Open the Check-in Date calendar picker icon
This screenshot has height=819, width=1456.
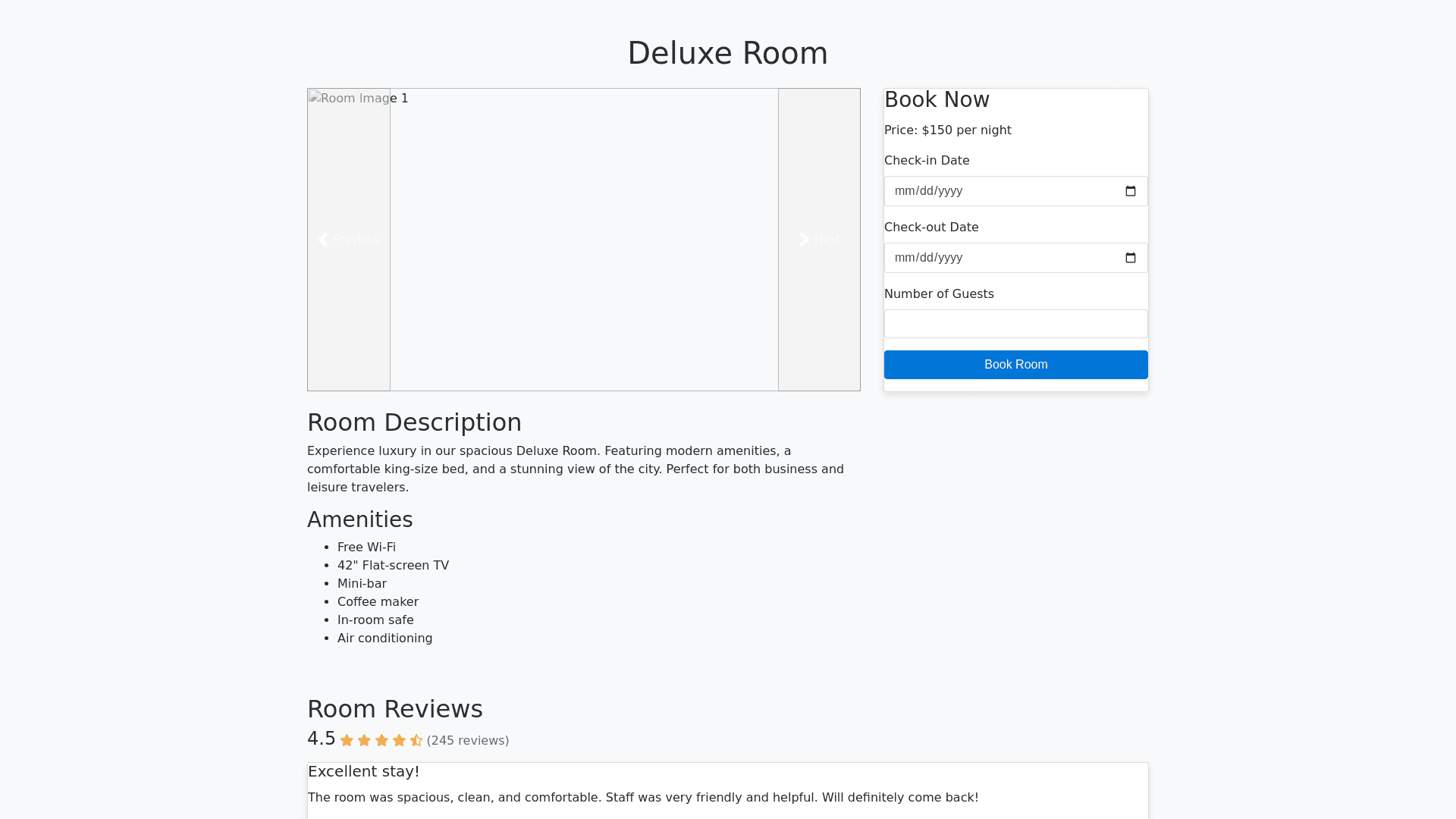1130,191
